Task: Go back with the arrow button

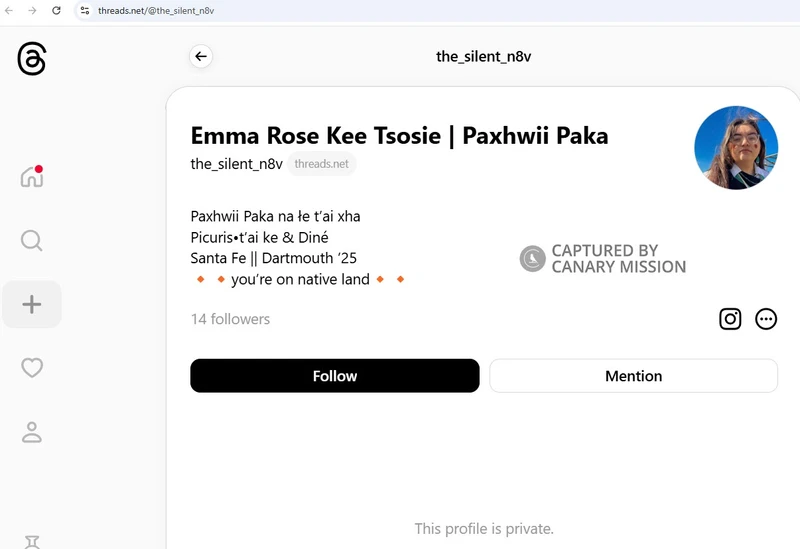Action: tap(201, 56)
